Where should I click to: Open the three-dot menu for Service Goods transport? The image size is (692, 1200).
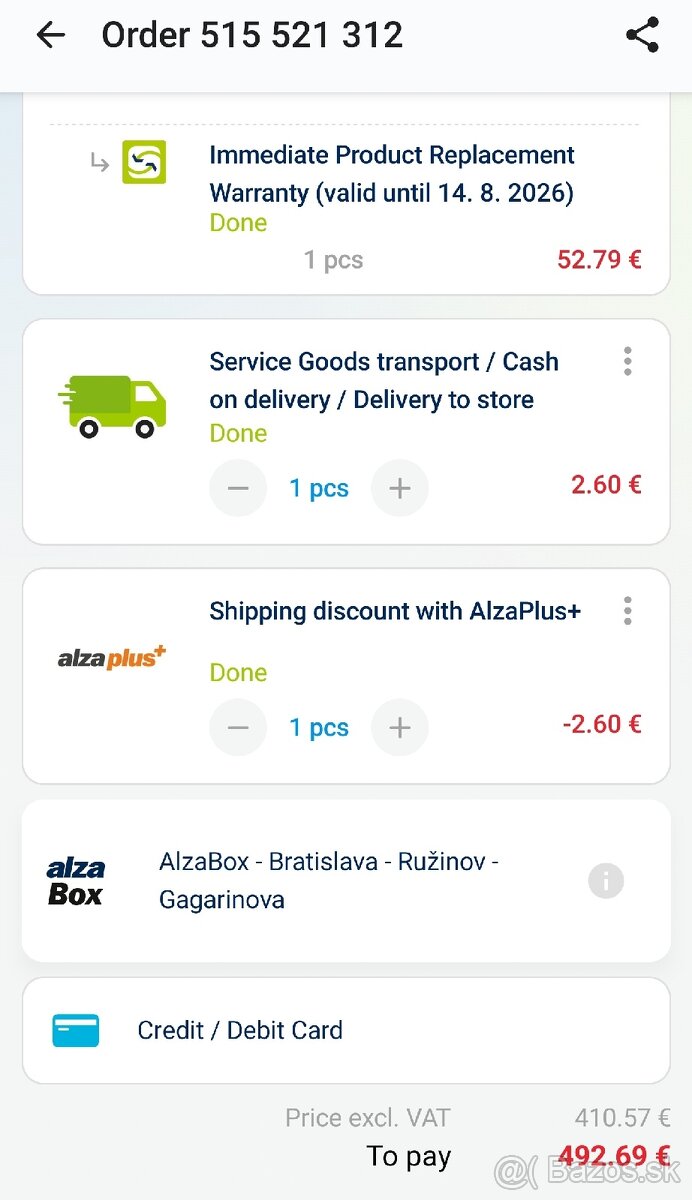(x=627, y=361)
